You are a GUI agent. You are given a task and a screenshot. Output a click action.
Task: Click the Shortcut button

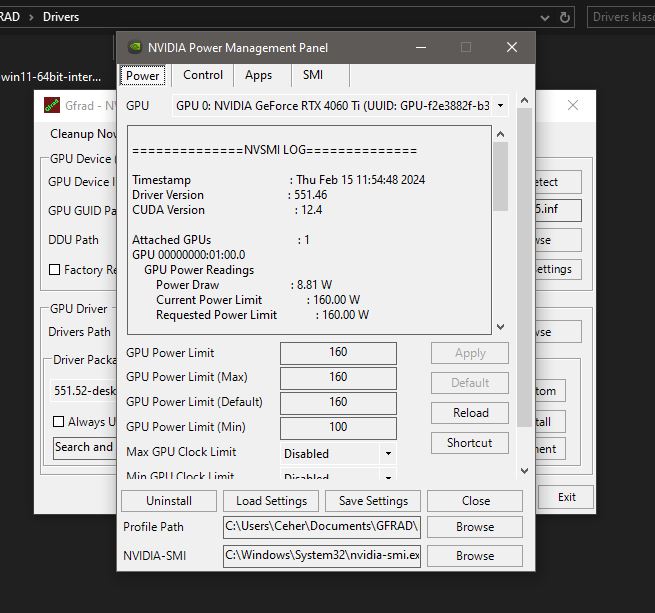(x=470, y=443)
